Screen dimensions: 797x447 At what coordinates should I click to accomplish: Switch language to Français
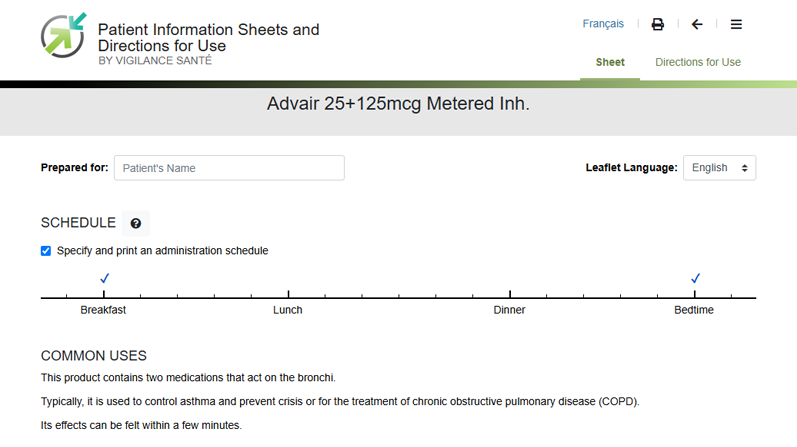[603, 24]
